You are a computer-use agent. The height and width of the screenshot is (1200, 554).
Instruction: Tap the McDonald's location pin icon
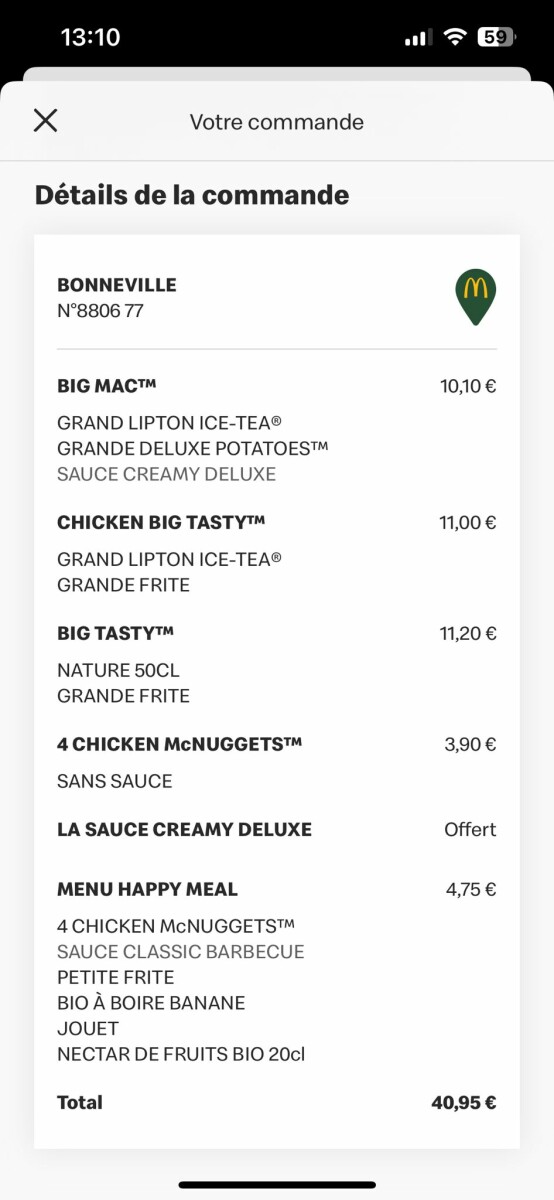(x=476, y=297)
